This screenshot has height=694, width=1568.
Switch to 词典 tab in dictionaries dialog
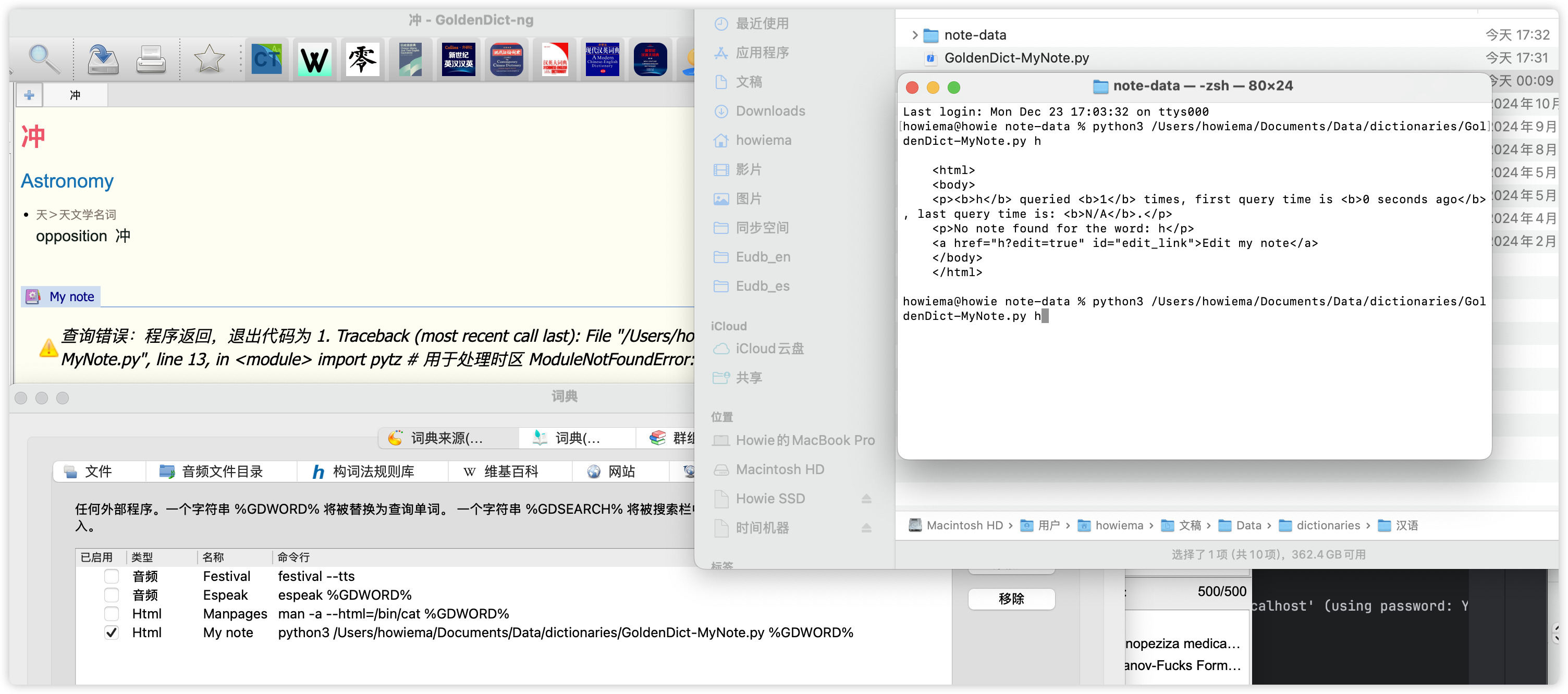click(x=577, y=438)
